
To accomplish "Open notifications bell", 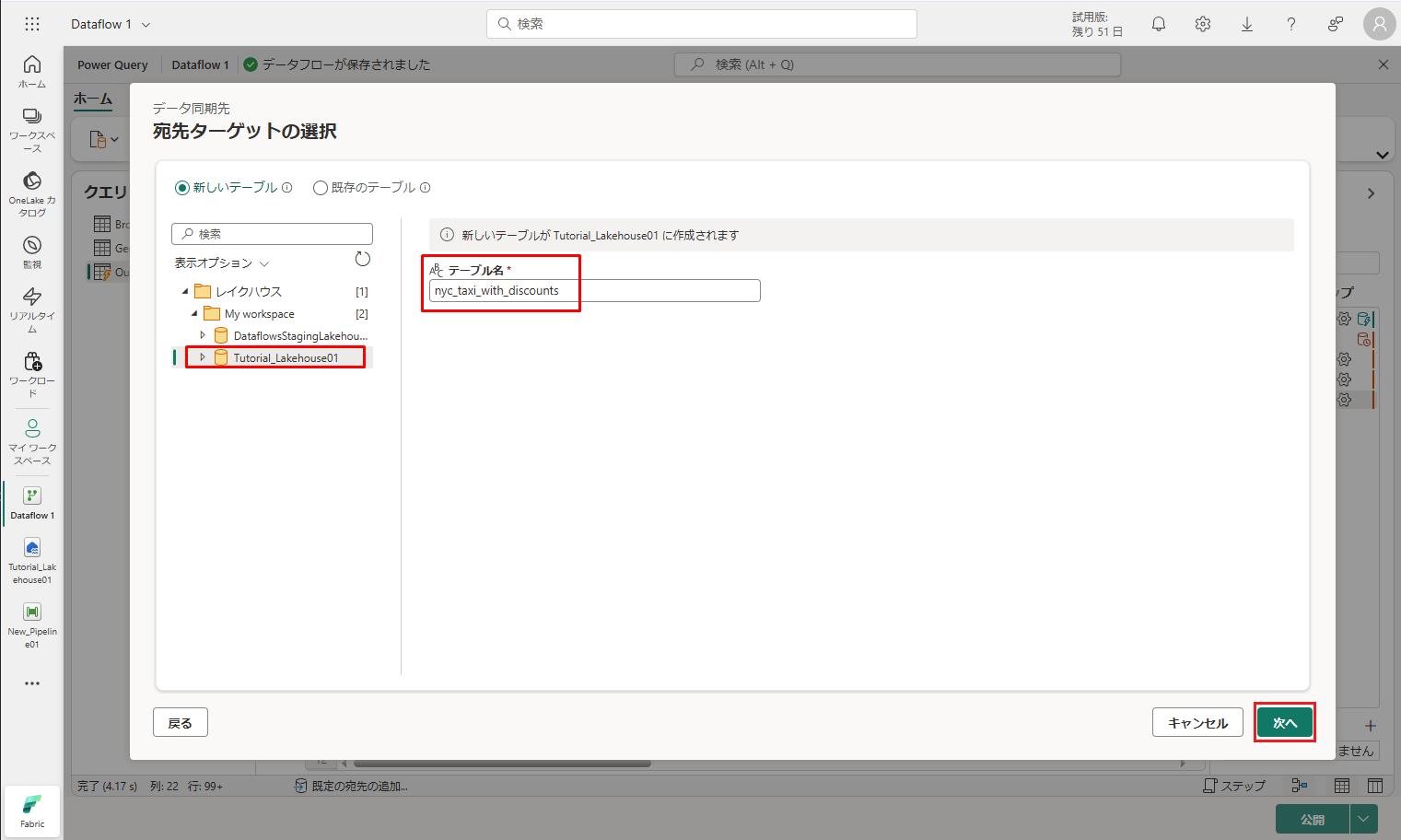I will 1159,24.
